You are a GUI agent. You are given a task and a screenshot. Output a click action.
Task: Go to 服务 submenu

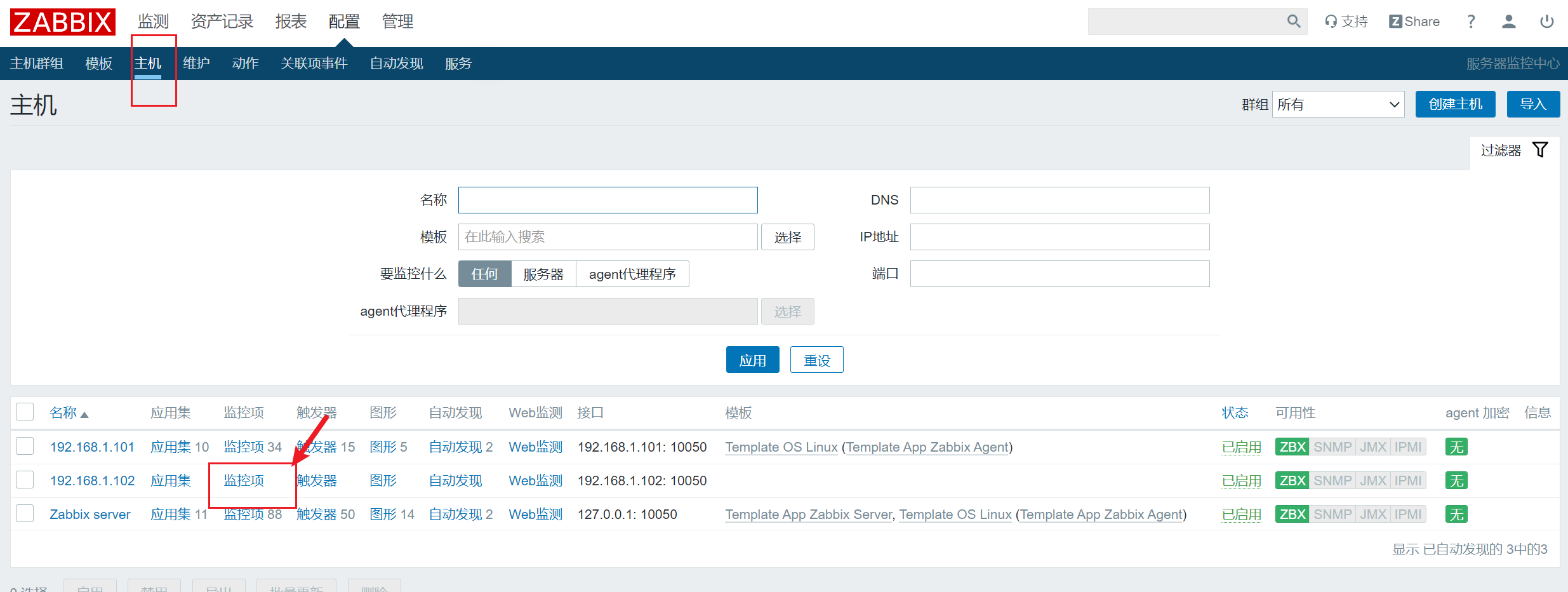(x=458, y=64)
